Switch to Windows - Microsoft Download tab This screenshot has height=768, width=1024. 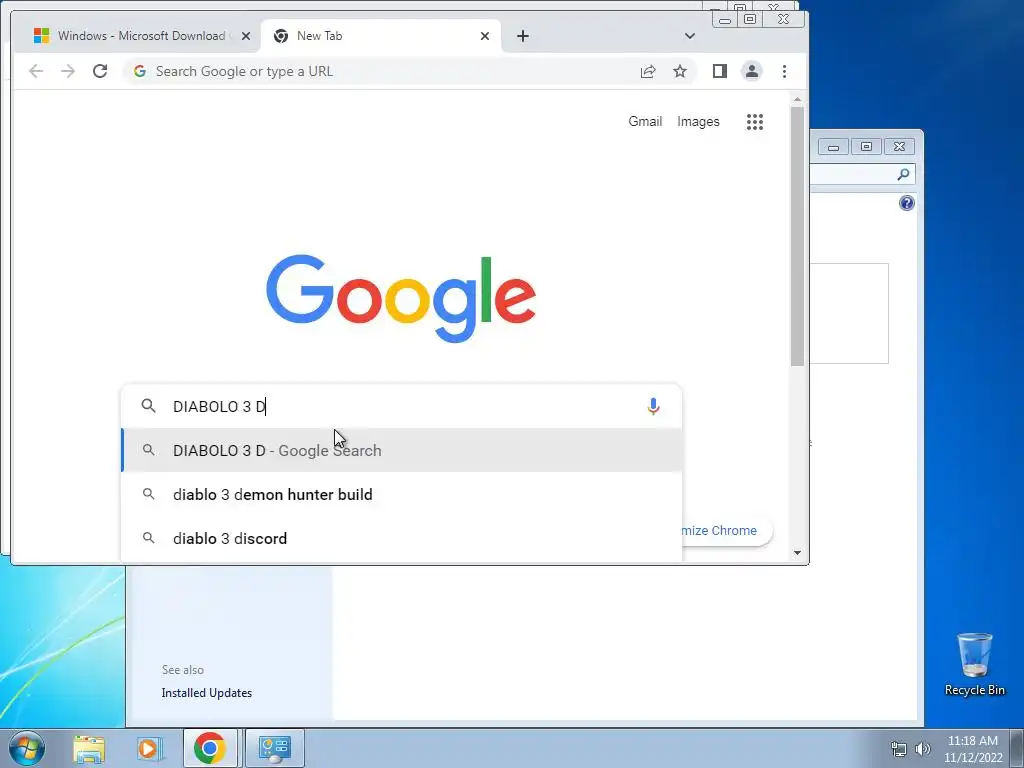[x=134, y=36]
